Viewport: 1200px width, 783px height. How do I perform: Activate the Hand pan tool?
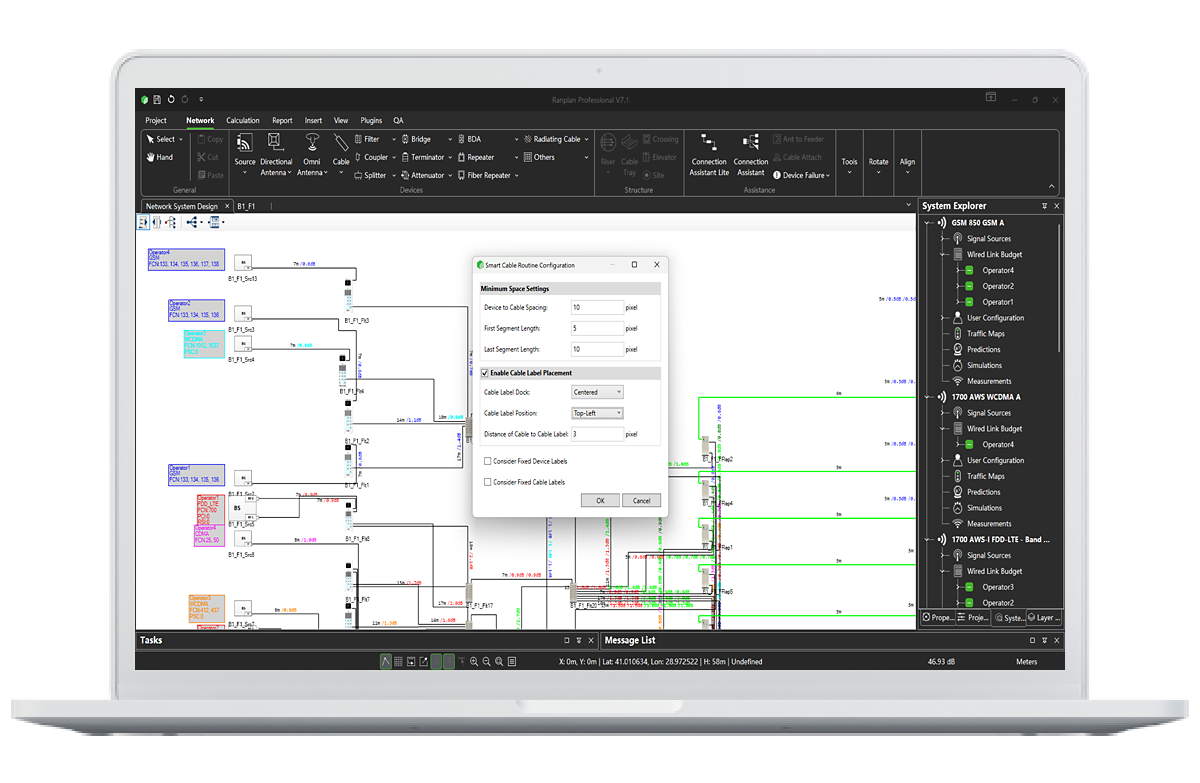pyautogui.click(x=160, y=157)
